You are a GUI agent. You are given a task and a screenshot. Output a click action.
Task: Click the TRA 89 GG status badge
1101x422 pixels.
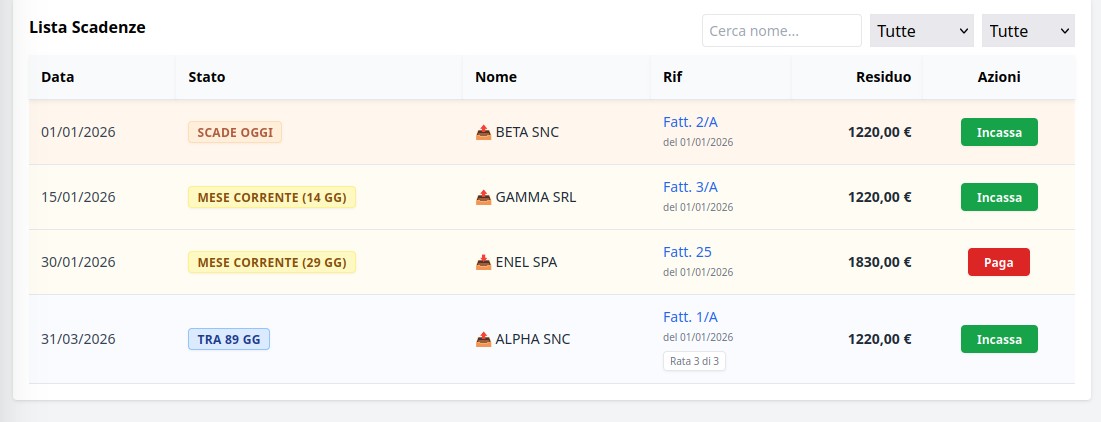click(x=229, y=339)
